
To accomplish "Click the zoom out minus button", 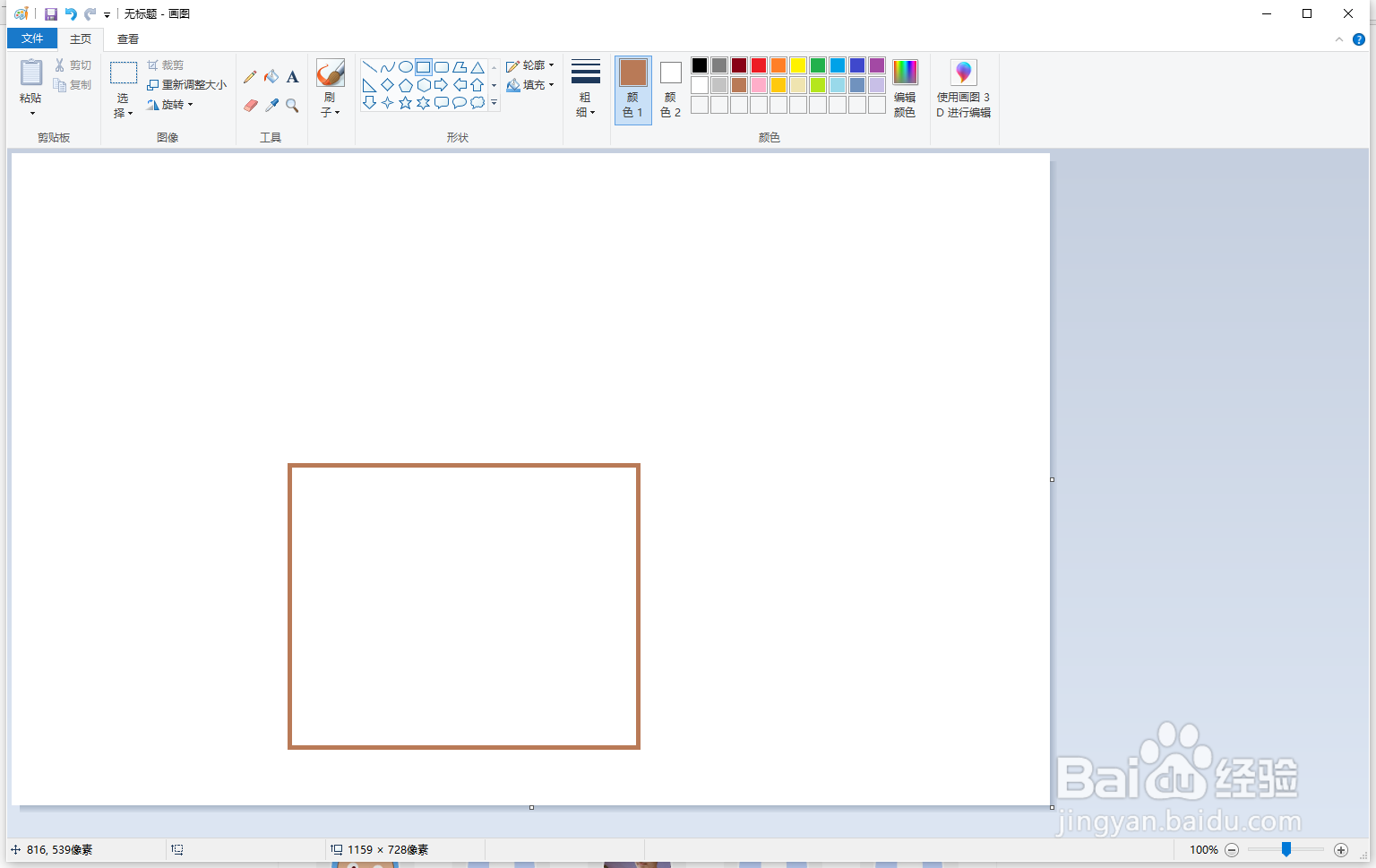I will [x=1232, y=850].
